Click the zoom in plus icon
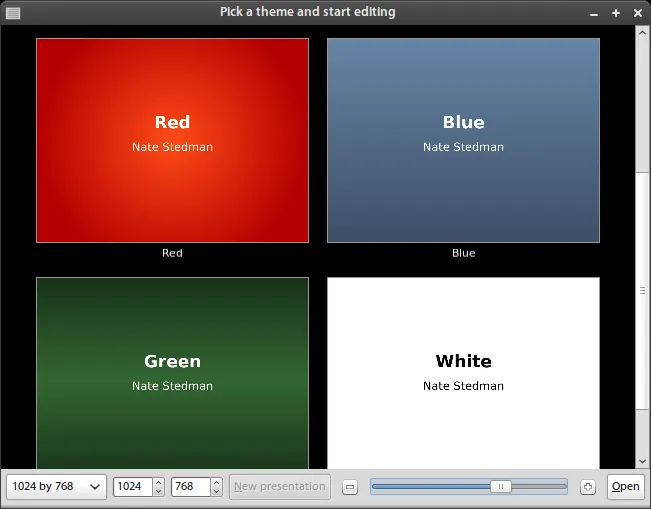This screenshot has height=509, width=651. pyautogui.click(x=588, y=487)
